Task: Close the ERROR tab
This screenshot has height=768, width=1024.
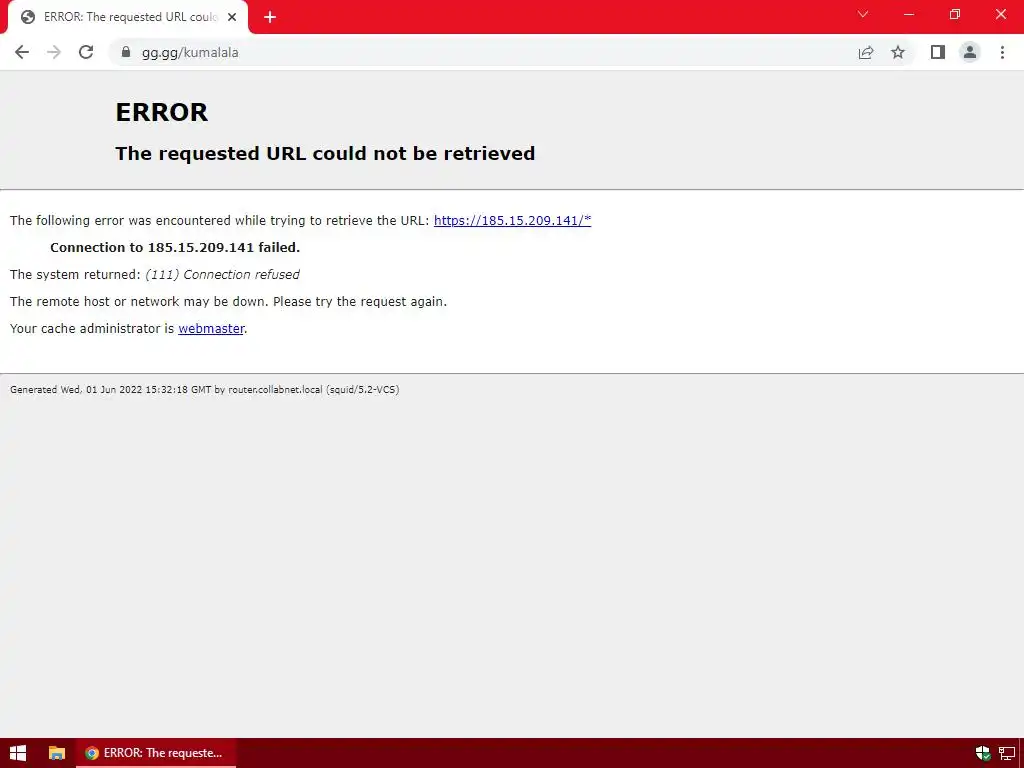Action: point(232,17)
